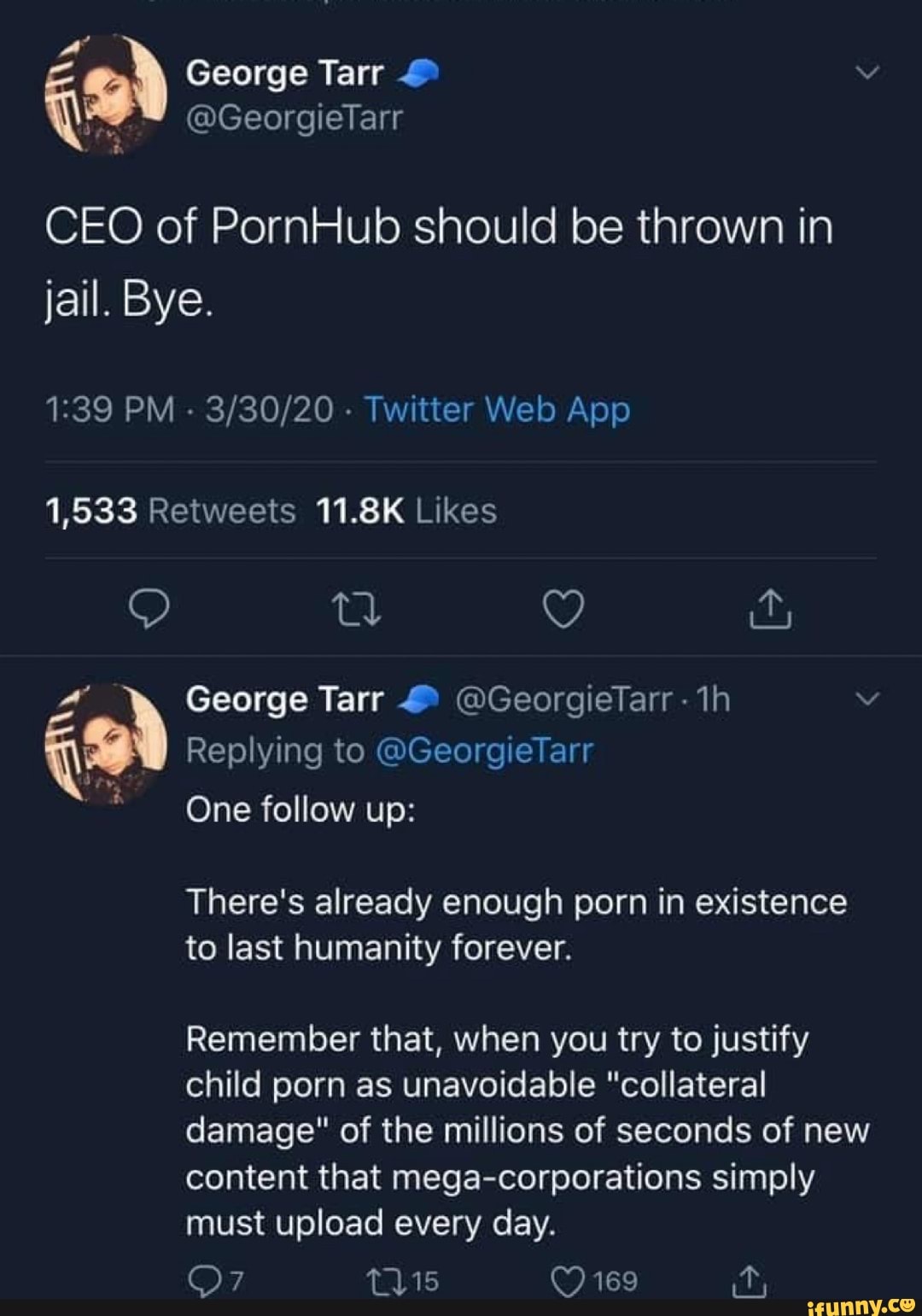Reply to the main tweet

pyautogui.click(x=149, y=610)
